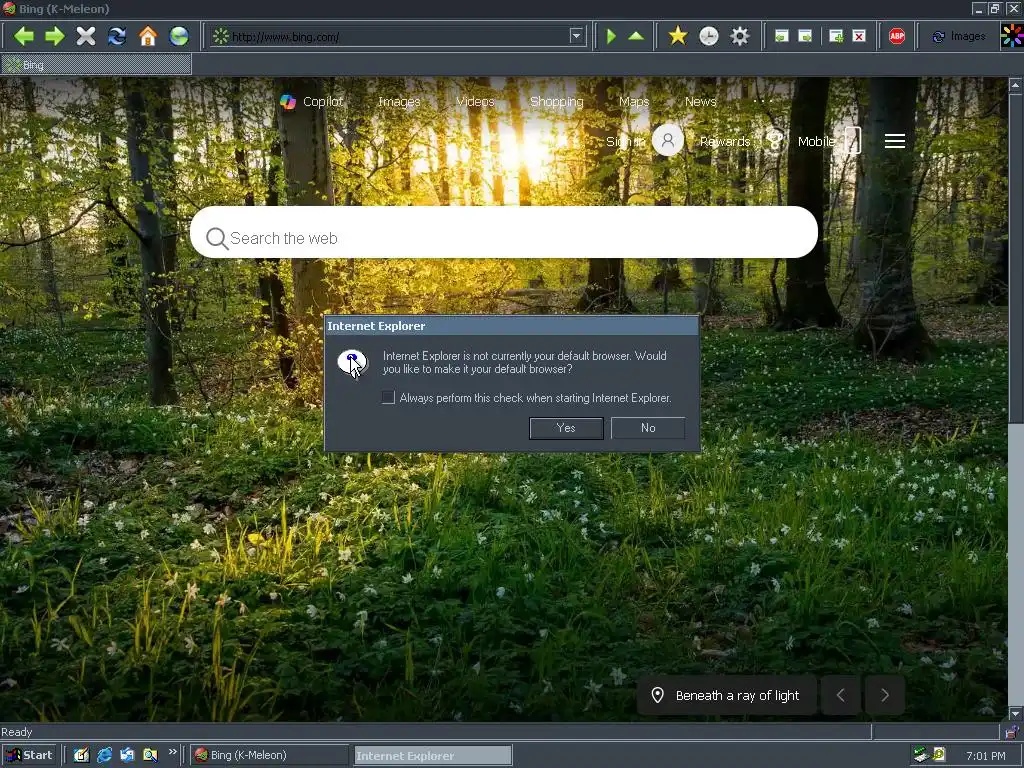Open the Videos link on Bing
The height and width of the screenshot is (768, 1024).
point(475,102)
